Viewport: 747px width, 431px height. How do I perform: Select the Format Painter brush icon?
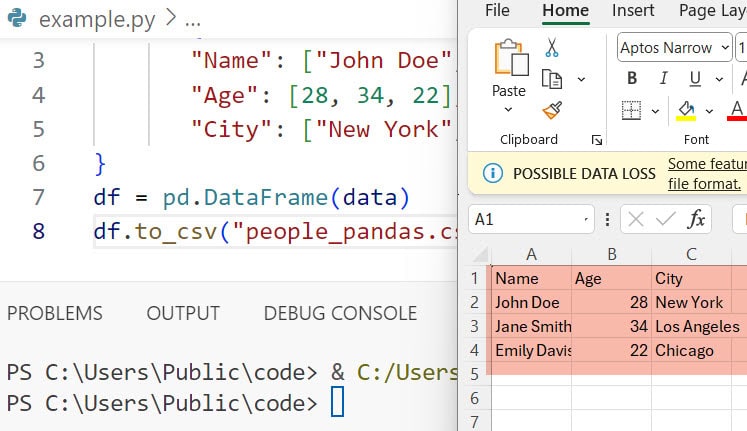[x=552, y=110]
